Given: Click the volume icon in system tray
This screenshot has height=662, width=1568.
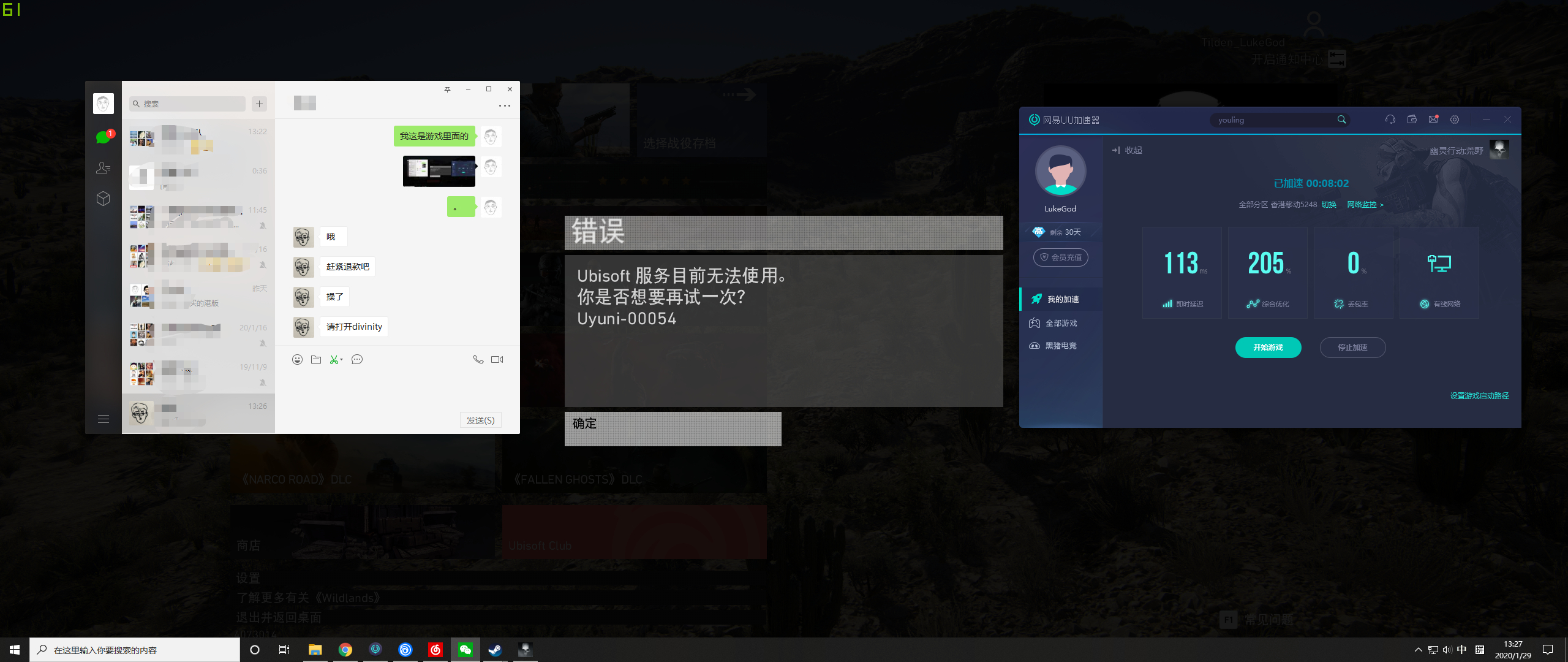Looking at the screenshot, I should point(1447,650).
